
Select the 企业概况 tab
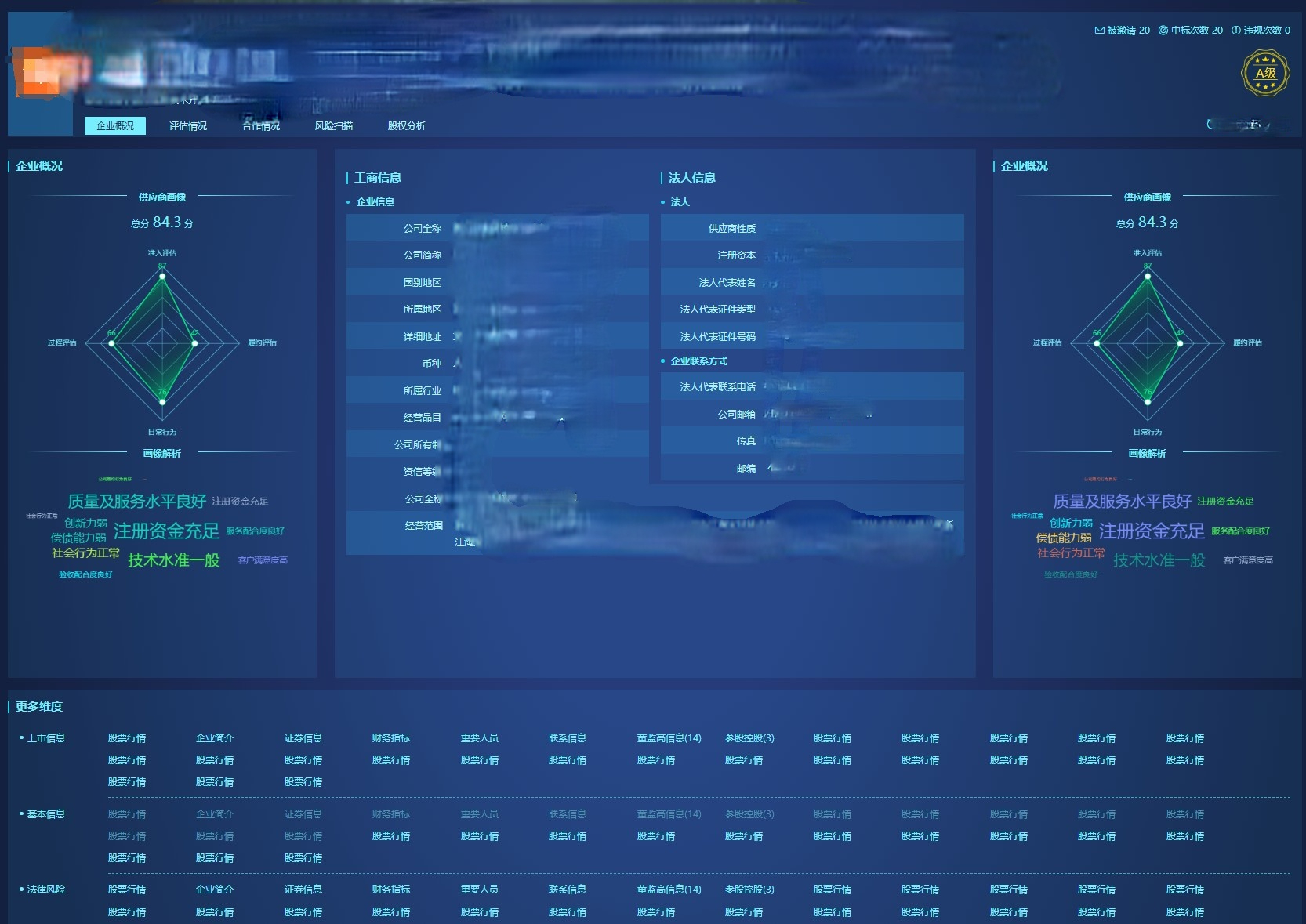(115, 125)
